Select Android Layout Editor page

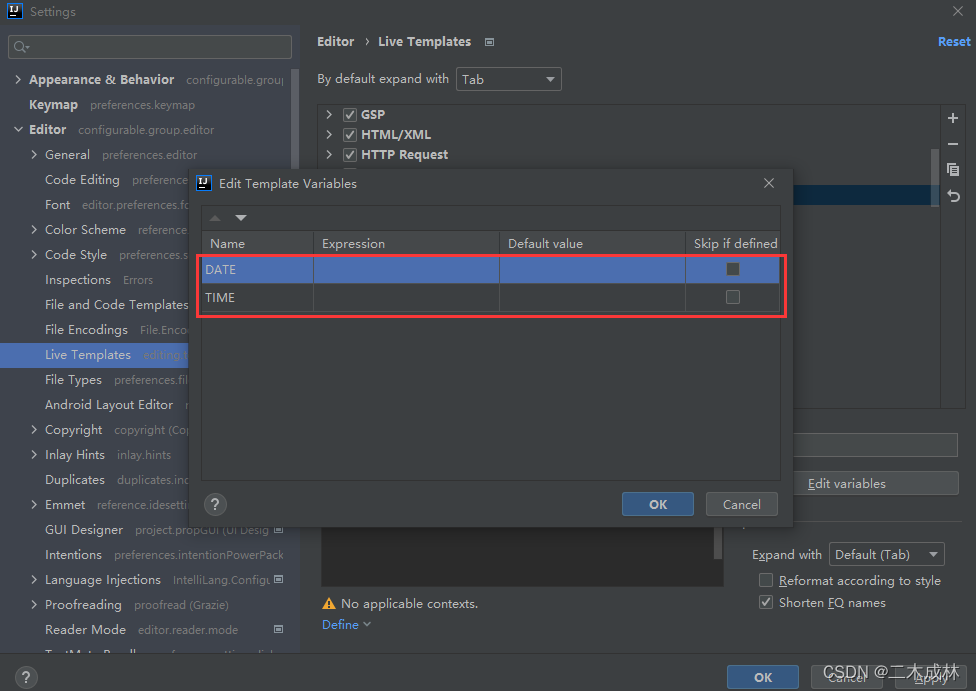click(x=109, y=405)
